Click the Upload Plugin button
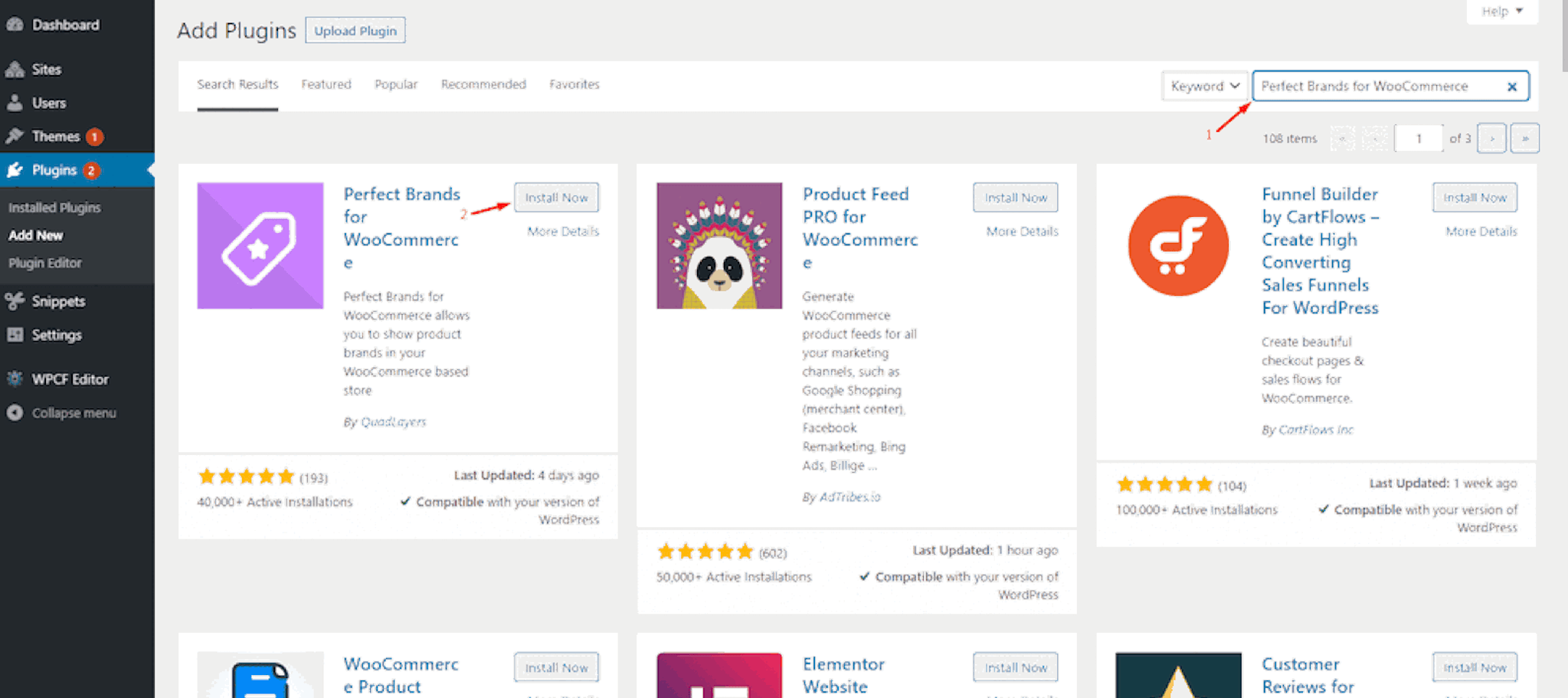Screen dimensions: 1568x698 pyautogui.click(x=355, y=31)
